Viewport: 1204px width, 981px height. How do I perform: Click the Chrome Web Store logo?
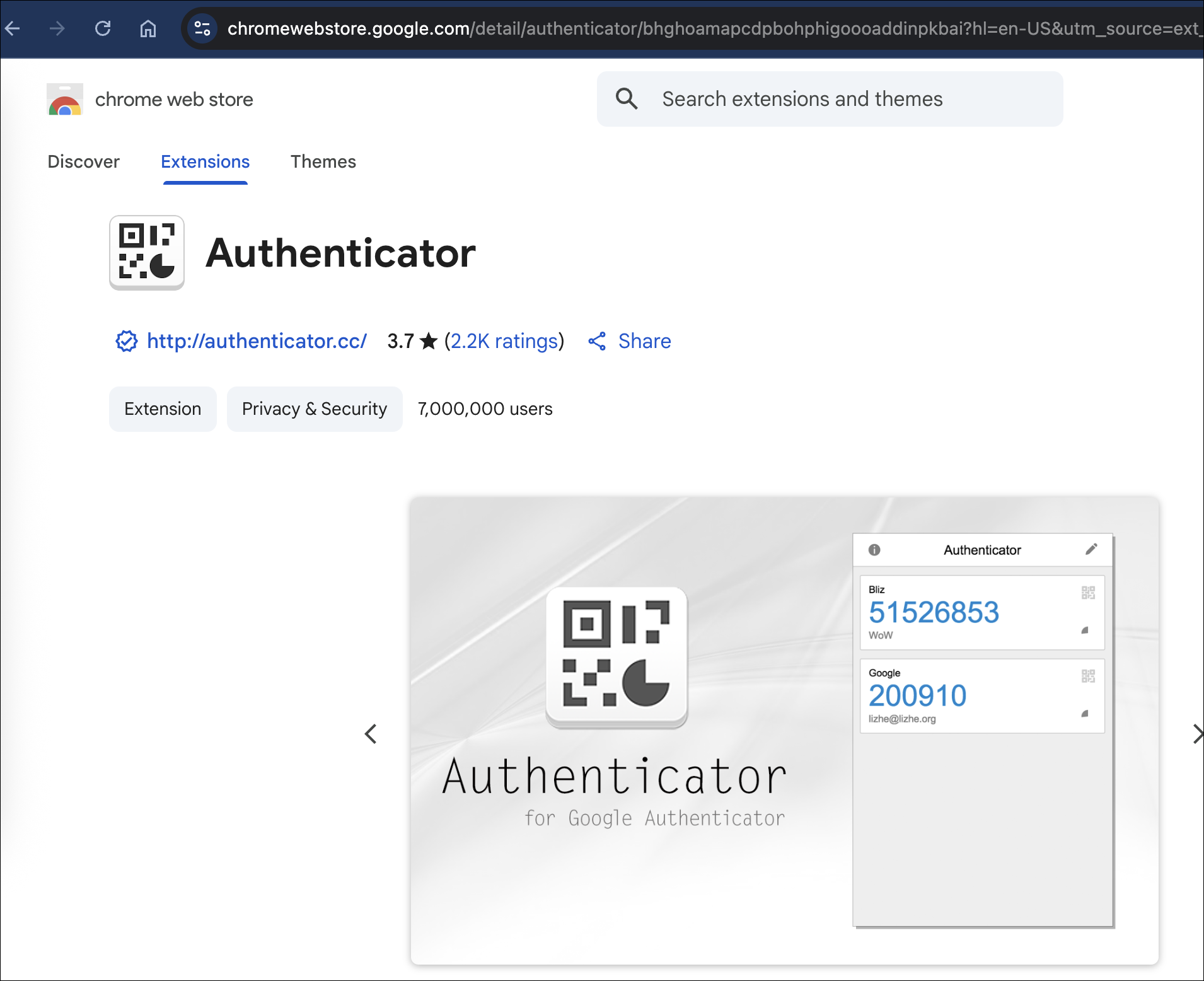point(65,99)
